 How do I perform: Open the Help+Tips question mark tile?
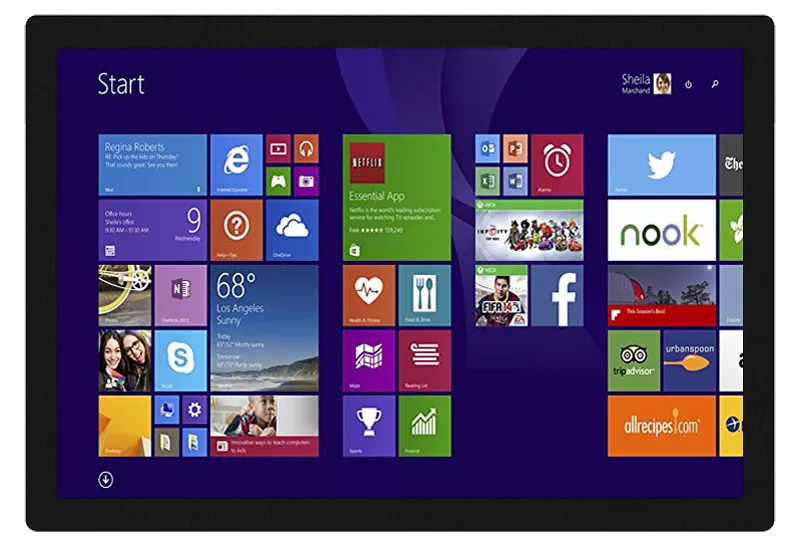coord(236,229)
